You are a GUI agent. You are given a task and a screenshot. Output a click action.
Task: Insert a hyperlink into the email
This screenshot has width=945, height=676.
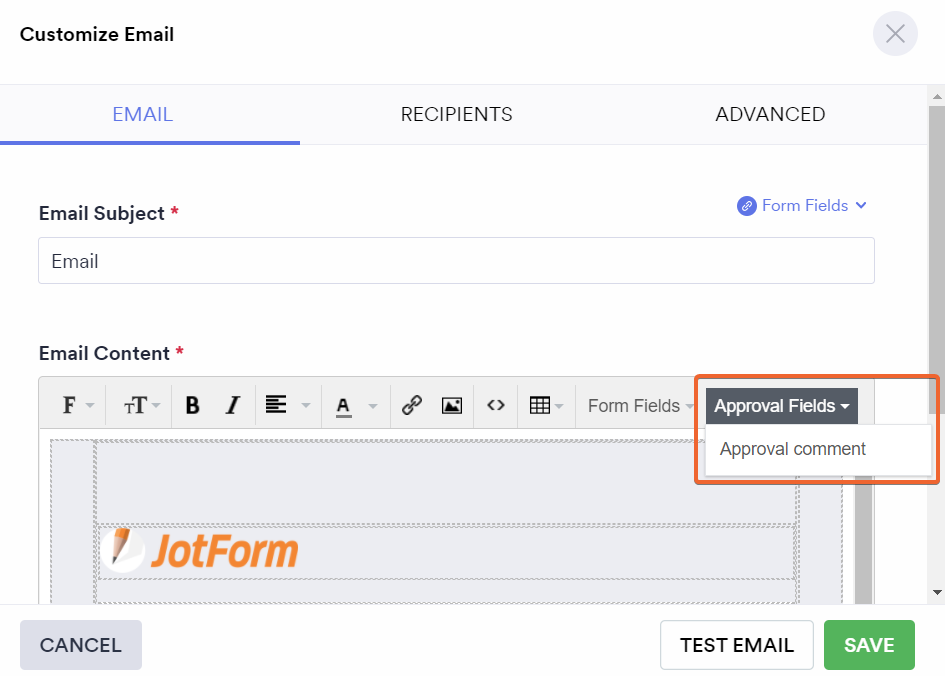(410, 405)
